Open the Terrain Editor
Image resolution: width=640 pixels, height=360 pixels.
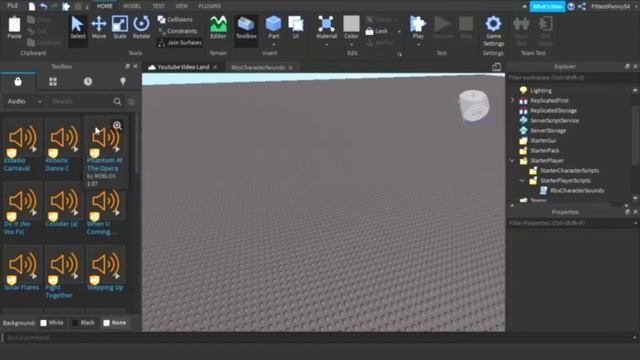click(x=218, y=28)
